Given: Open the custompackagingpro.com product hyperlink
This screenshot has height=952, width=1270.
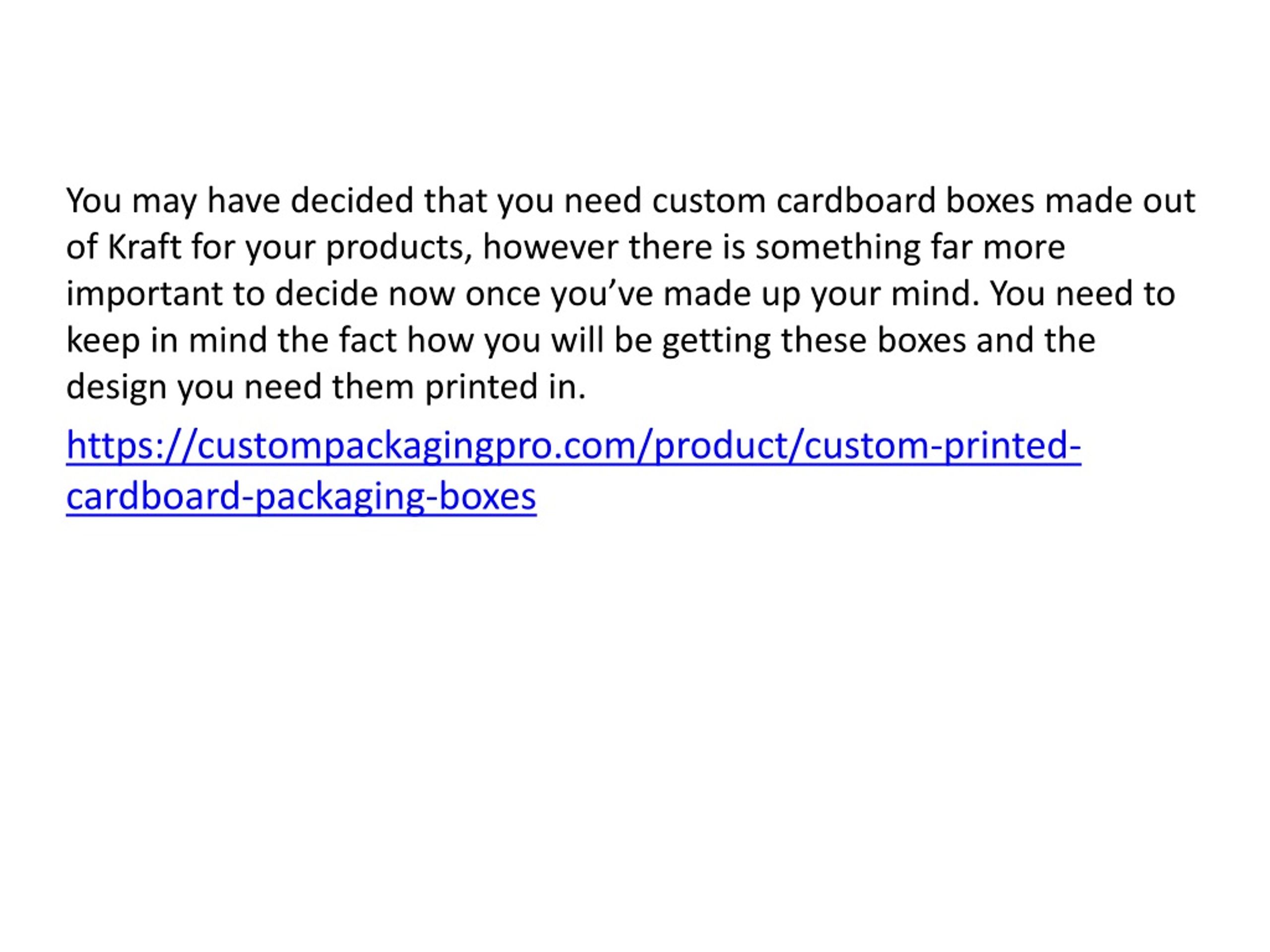Looking at the screenshot, I should 573,470.
